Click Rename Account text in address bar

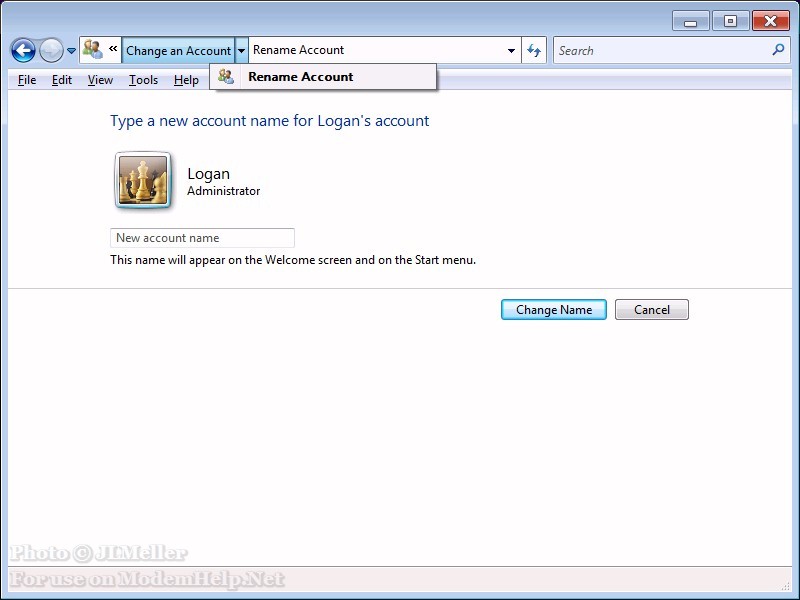(x=298, y=50)
